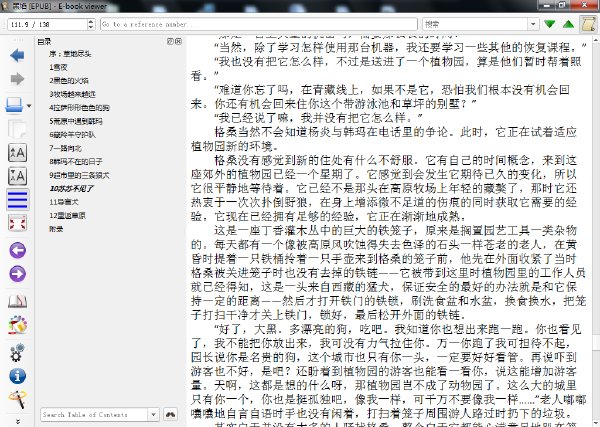Click the book paragraph starting 格桑当然不会知道

(384, 139)
